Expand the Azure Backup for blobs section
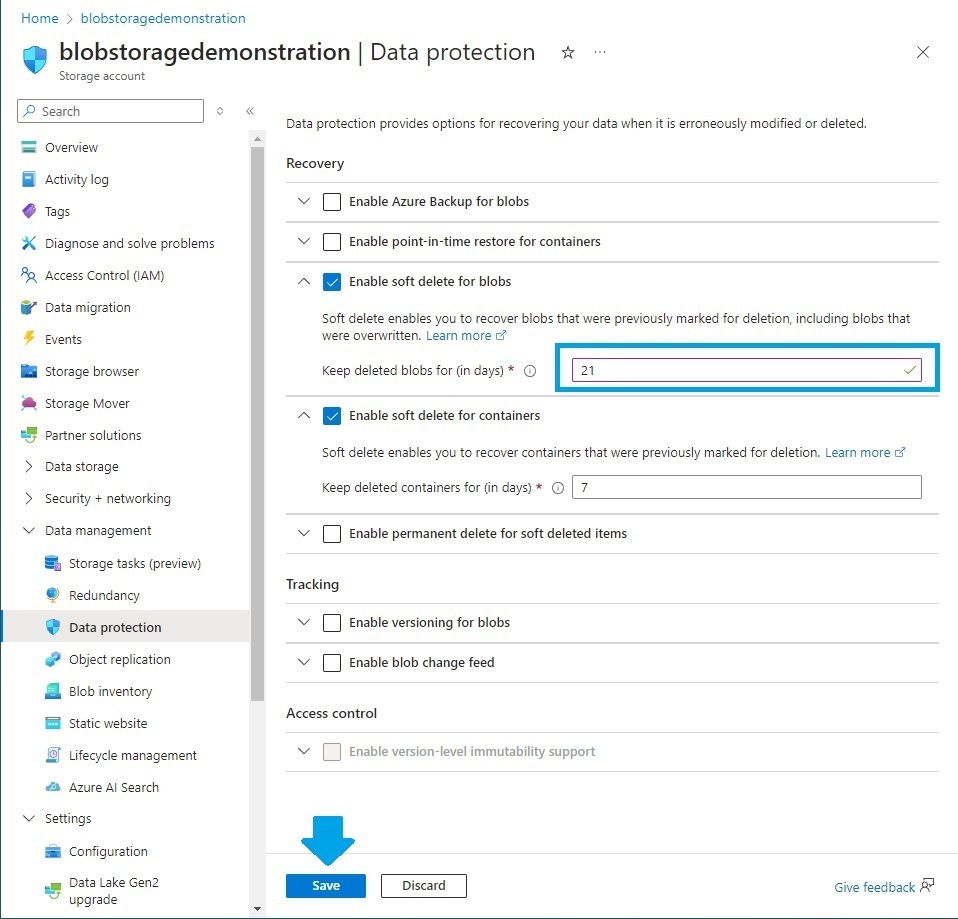 (304, 201)
